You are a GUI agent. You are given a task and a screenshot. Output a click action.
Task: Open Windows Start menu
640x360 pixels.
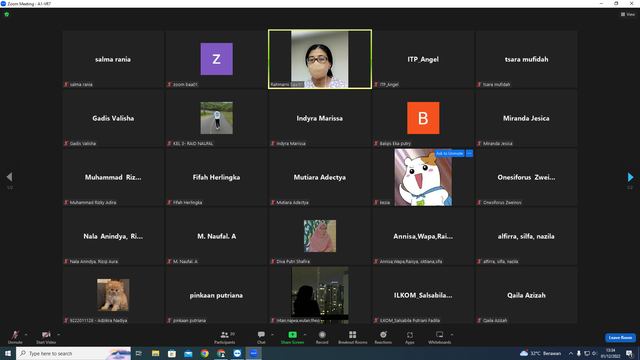[x=8, y=353]
